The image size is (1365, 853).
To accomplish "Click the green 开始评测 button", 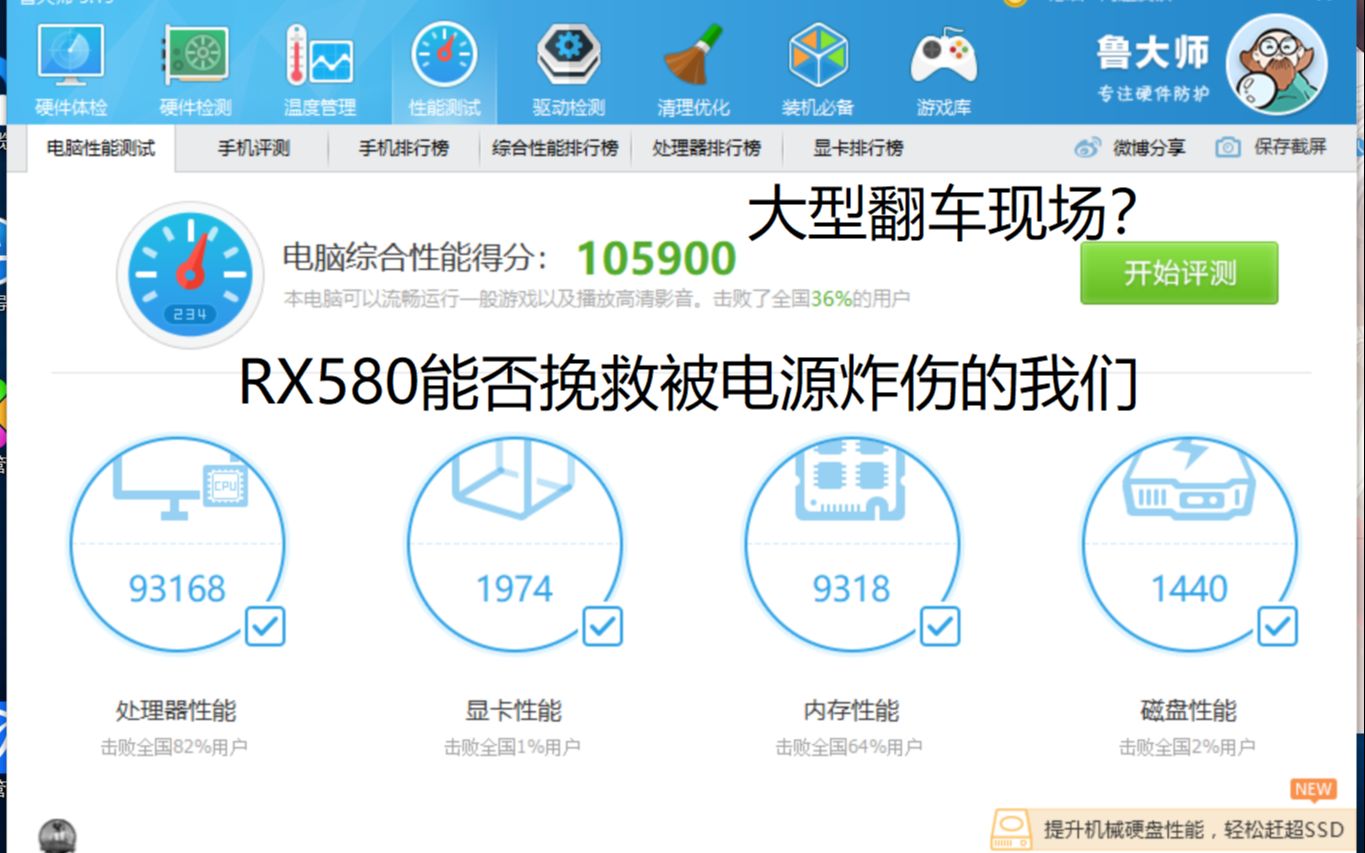I will click(x=1179, y=273).
